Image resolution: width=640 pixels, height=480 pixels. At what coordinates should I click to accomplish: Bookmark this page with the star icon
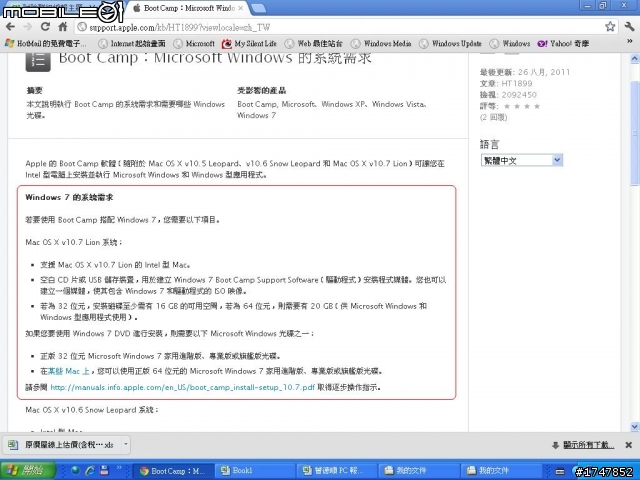[x=610, y=27]
